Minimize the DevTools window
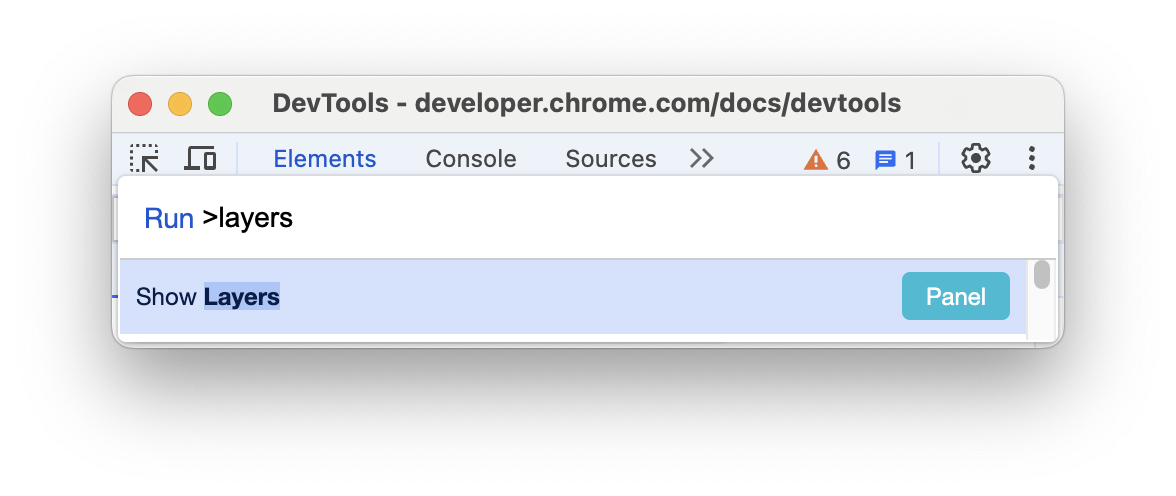Image resolution: width=1176 pixels, height=496 pixels. coord(180,104)
